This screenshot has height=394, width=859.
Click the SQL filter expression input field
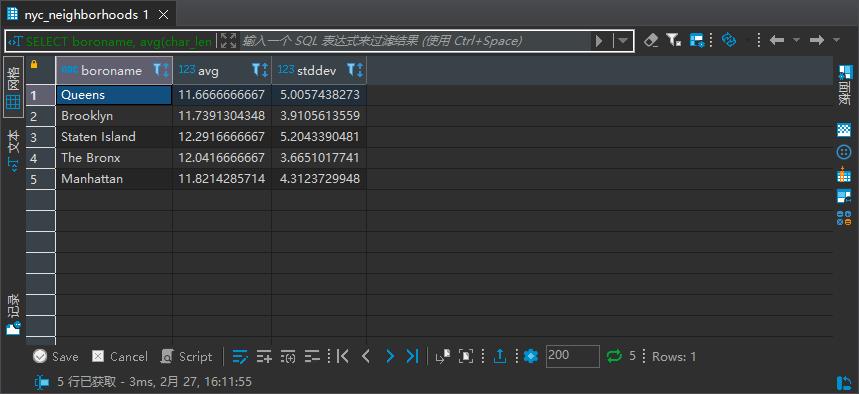[x=415, y=41]
